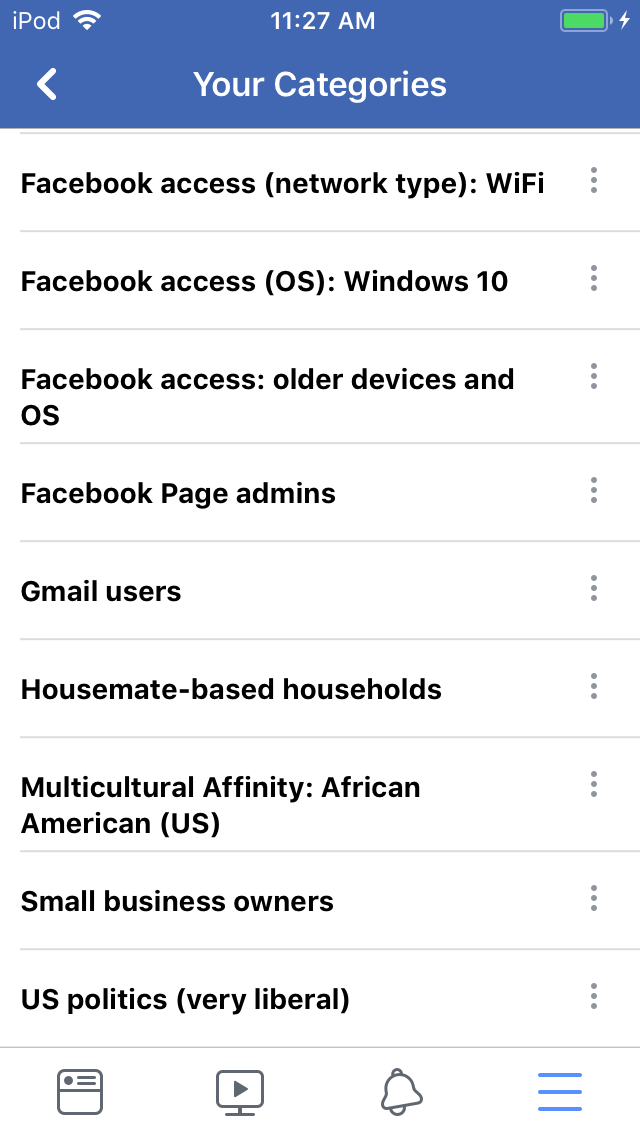
Task: Tap the Your Categories header title
Action: 320,85
